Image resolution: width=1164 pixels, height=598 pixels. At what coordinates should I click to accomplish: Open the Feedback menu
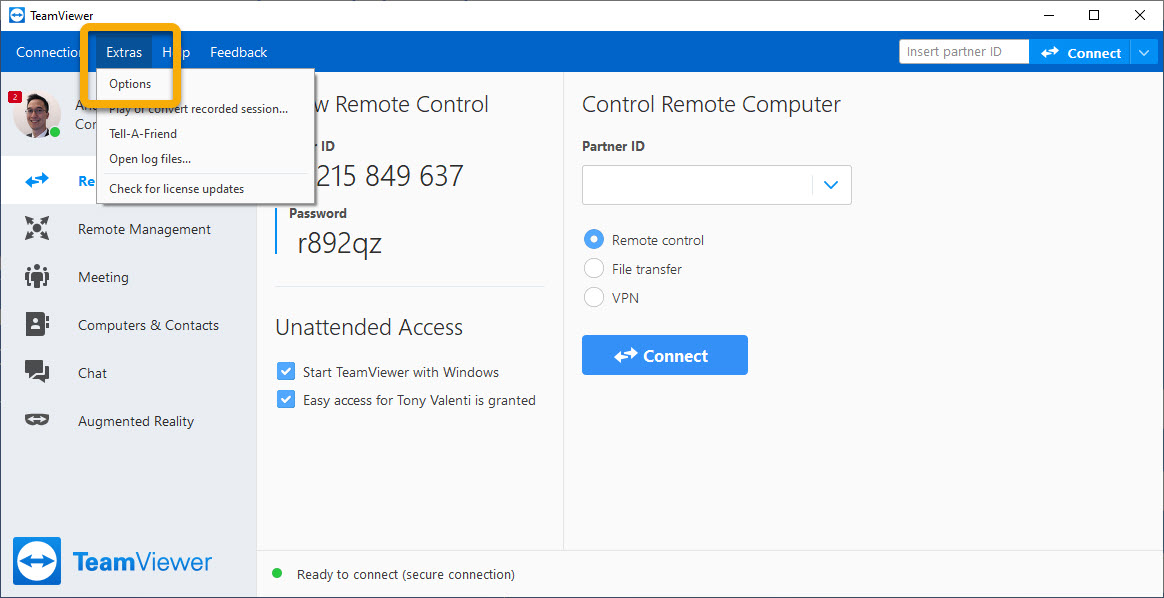(238, 53)
